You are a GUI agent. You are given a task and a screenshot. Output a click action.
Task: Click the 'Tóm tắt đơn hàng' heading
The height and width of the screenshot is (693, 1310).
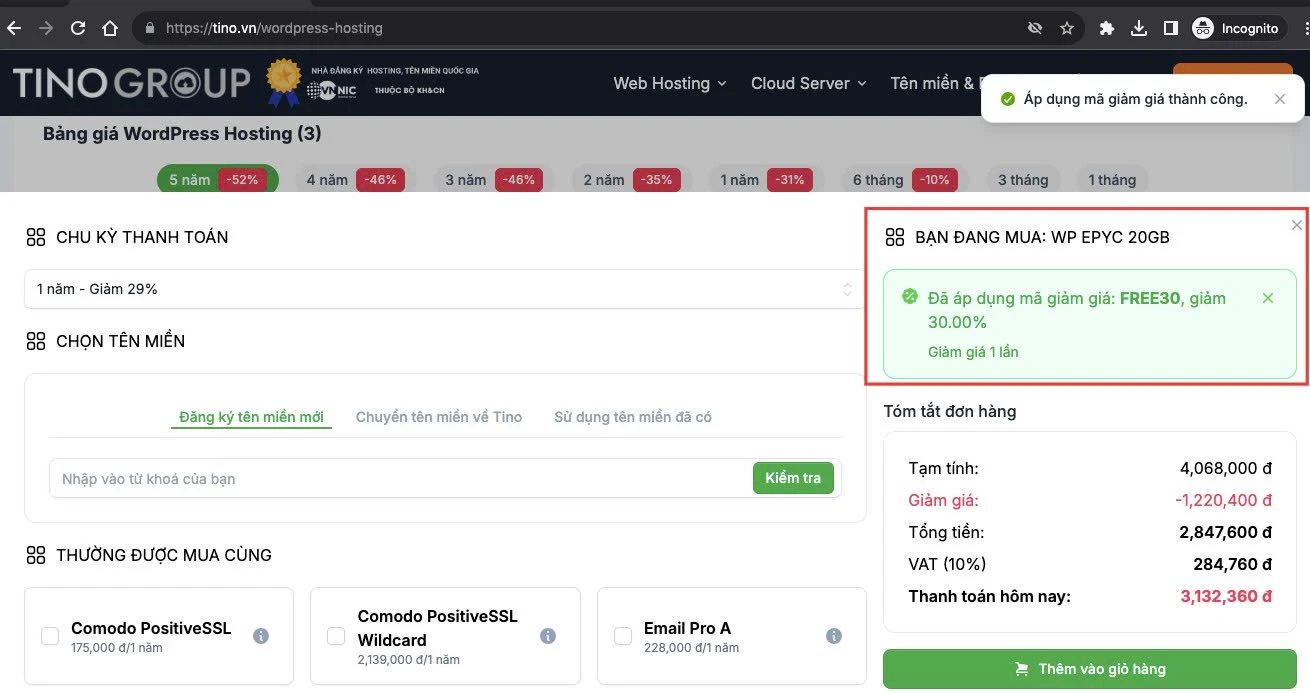[x=950, y=411]
